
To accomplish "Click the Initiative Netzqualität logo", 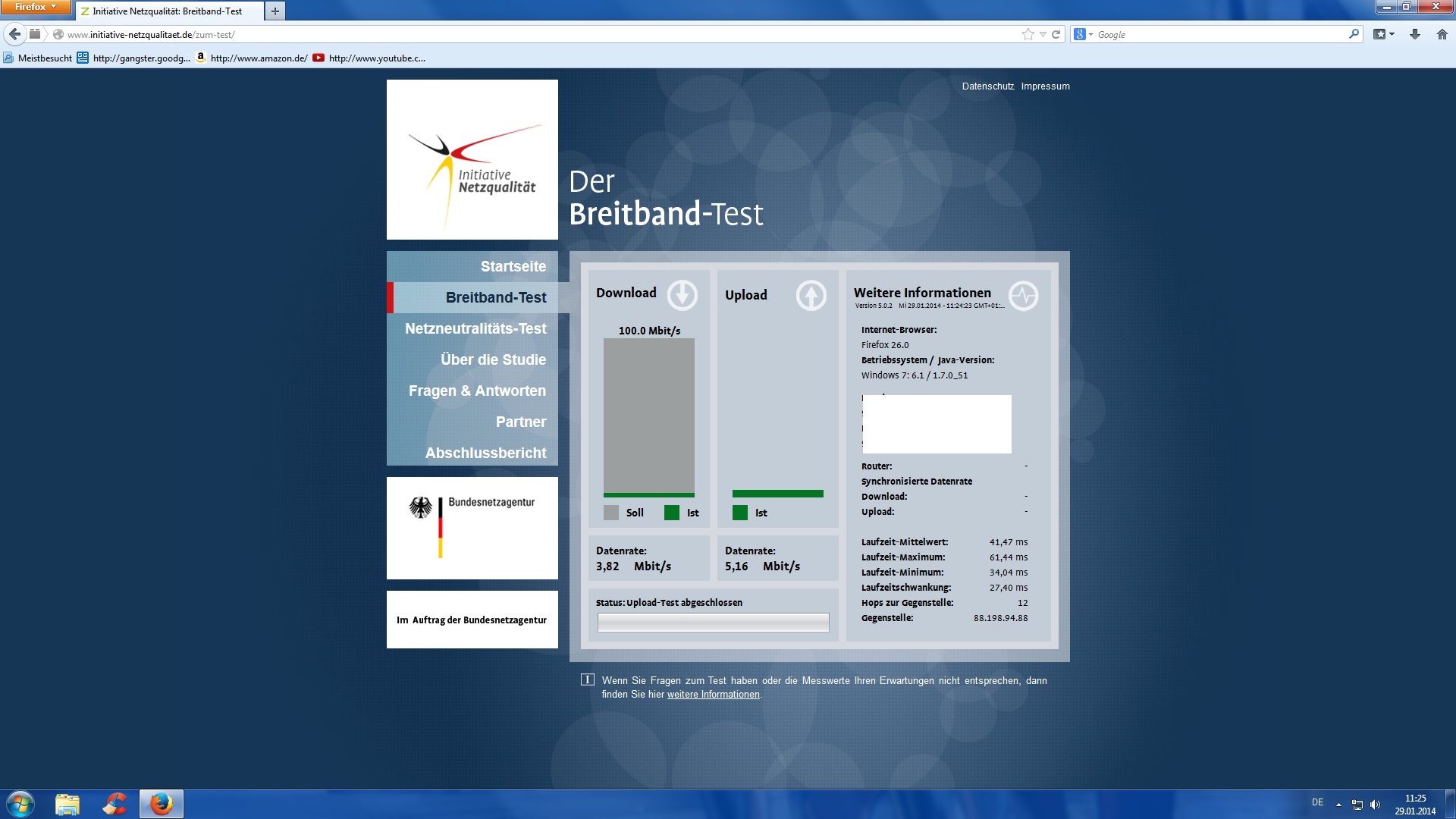I will (472, 160).
